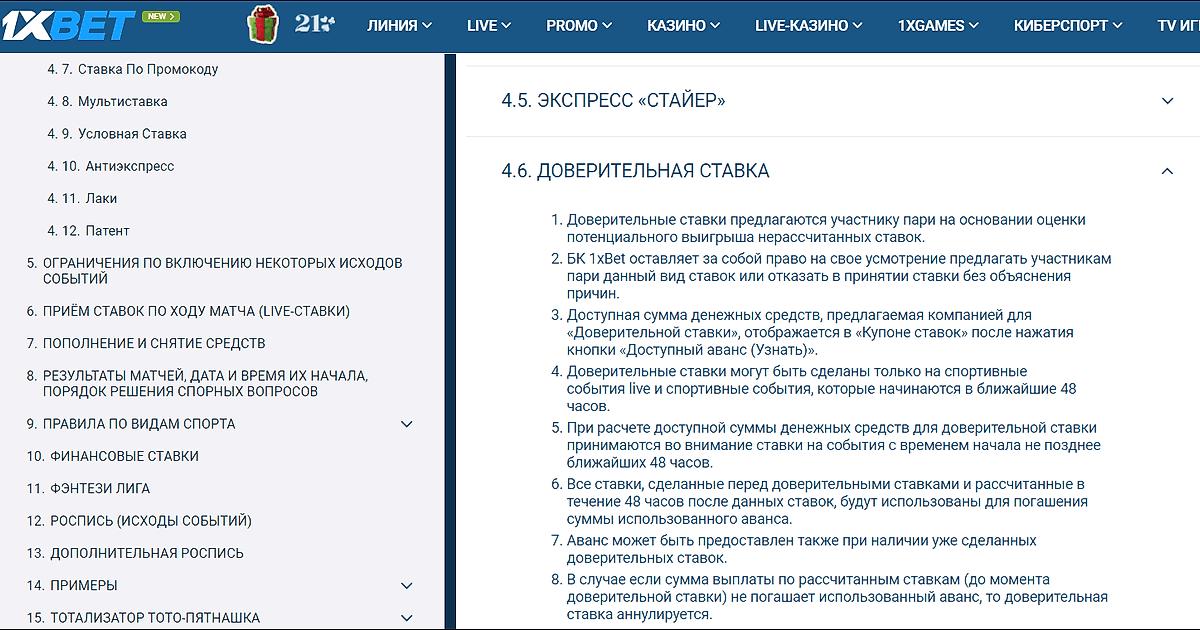Open the ЛИНИЯ menu
The width and height of the screenshot is (1200, 630).
(x=400, y=26)
